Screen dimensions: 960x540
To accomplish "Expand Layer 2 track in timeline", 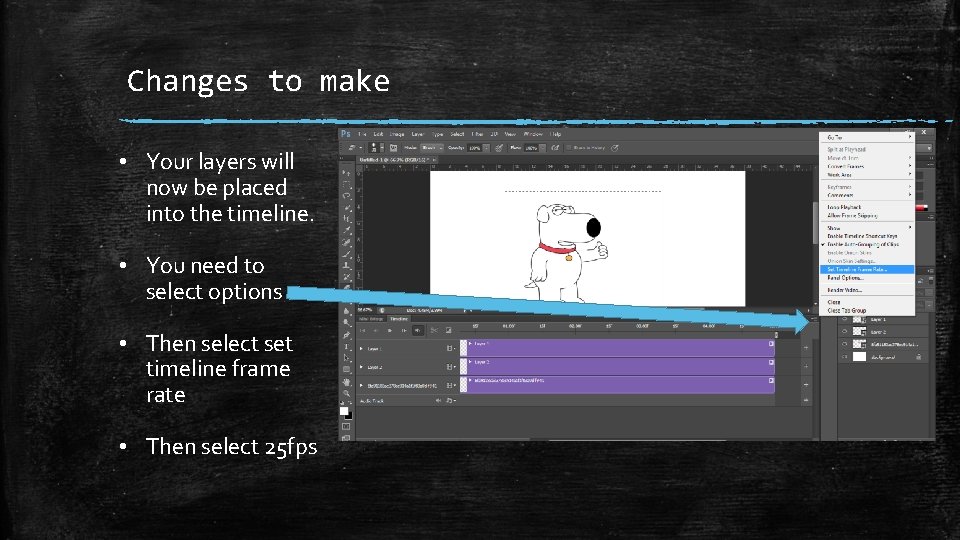I will (x=361, y=367).
